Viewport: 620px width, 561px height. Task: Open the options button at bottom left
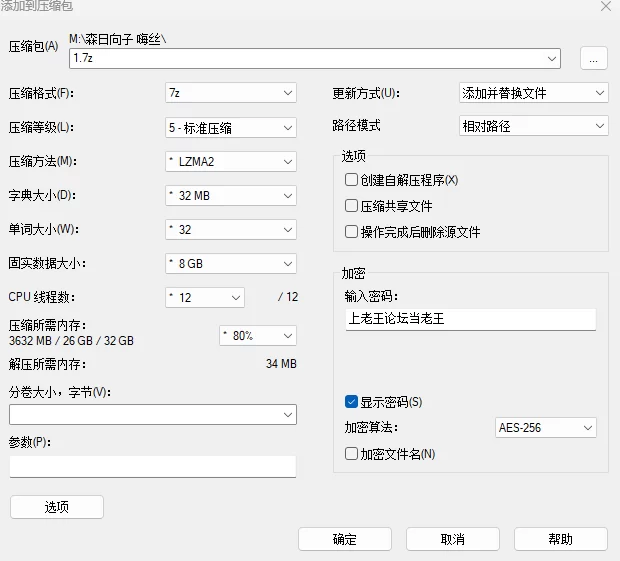(57, 507)
